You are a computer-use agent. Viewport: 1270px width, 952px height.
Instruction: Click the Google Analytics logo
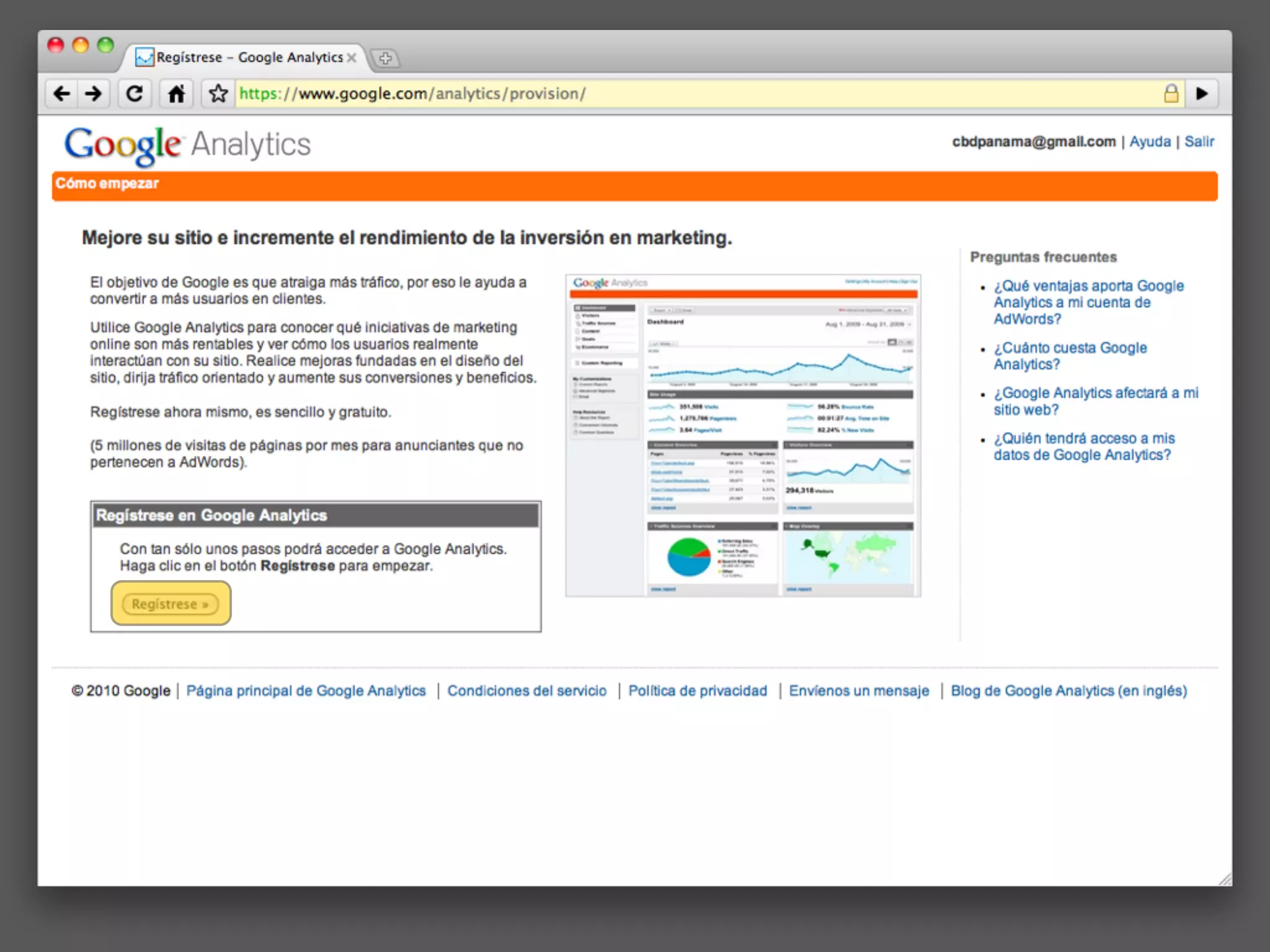pos(187,145)
